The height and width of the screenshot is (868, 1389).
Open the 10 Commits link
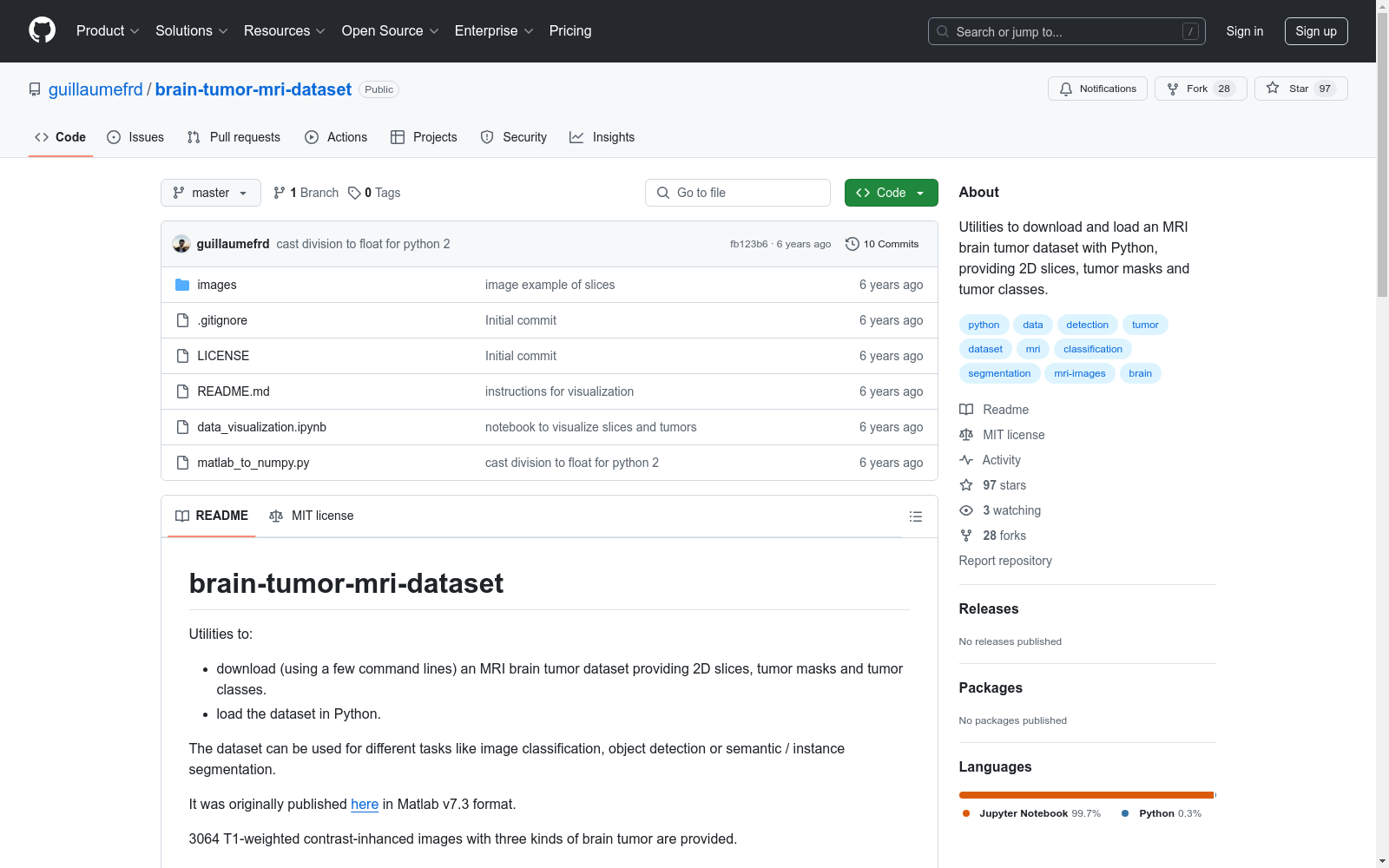click(x=882, y=244)
